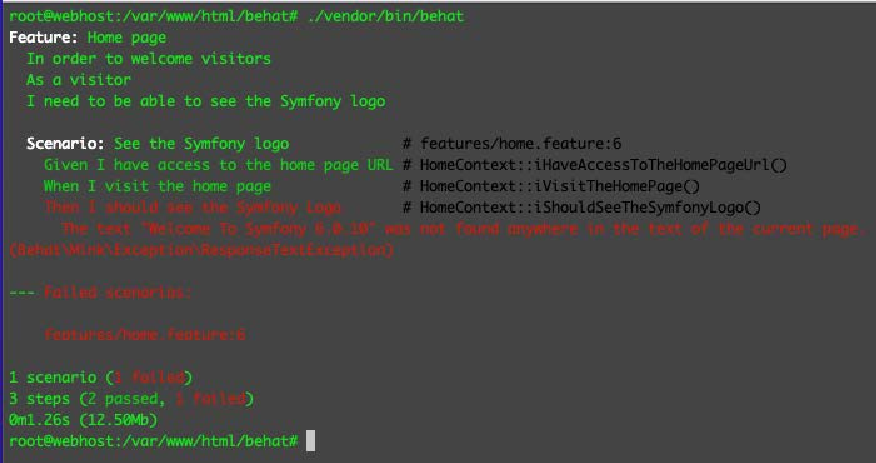
Task: Click the 'I need to be able to see' line
Action: point(206,101)
